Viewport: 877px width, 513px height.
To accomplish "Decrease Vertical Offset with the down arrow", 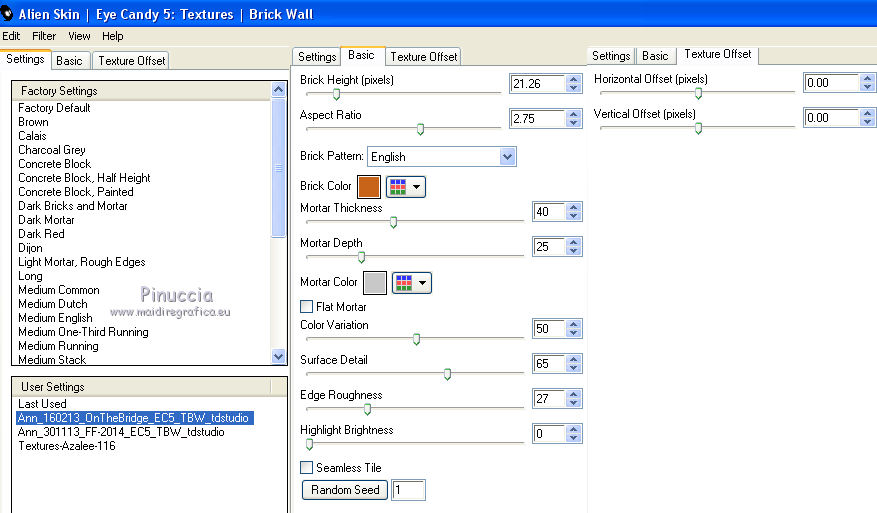I will click(x=867, y=121).
